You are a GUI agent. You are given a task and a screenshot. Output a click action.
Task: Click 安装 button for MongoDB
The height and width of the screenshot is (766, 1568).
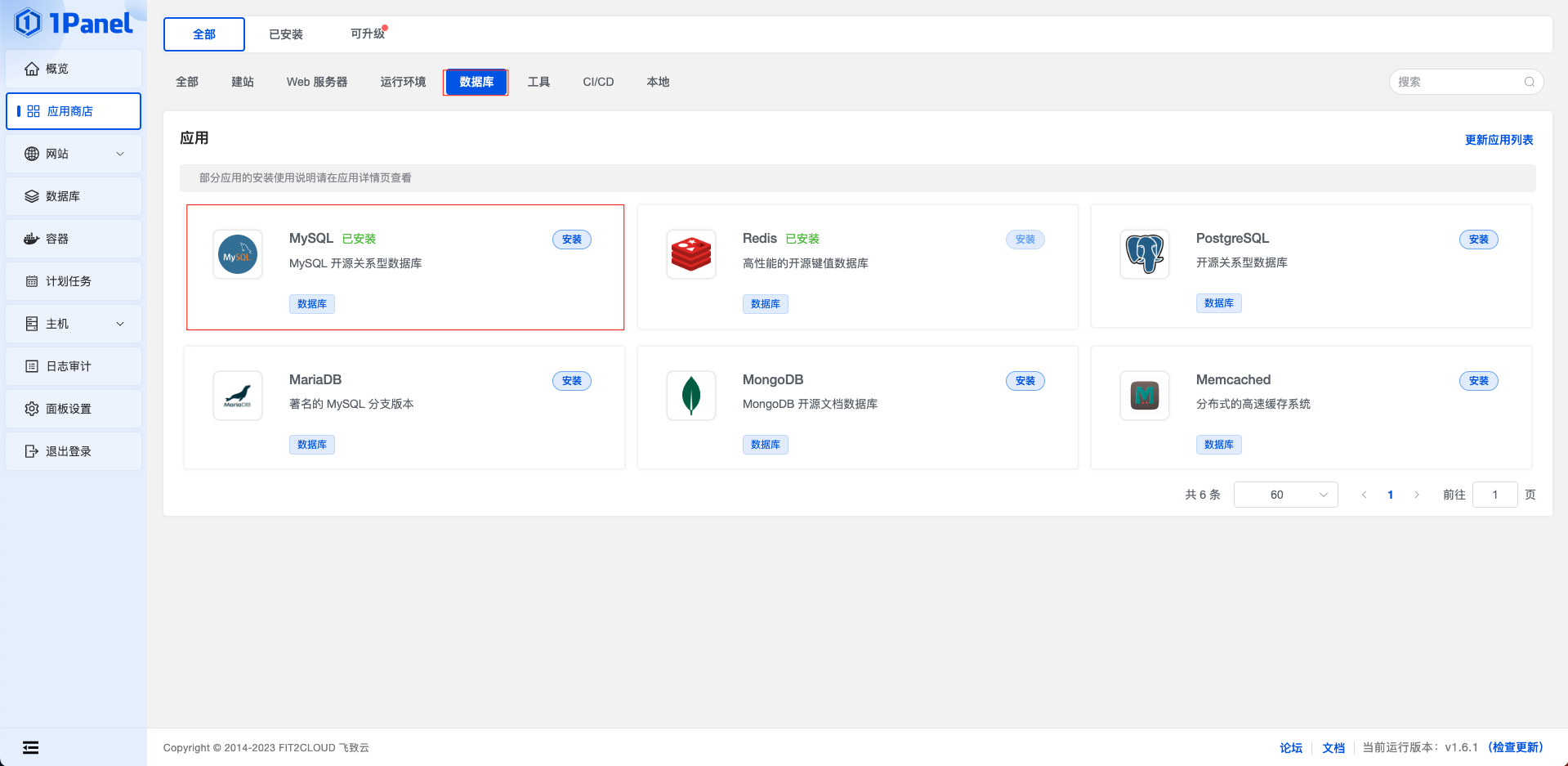[x=1025, y=381]
